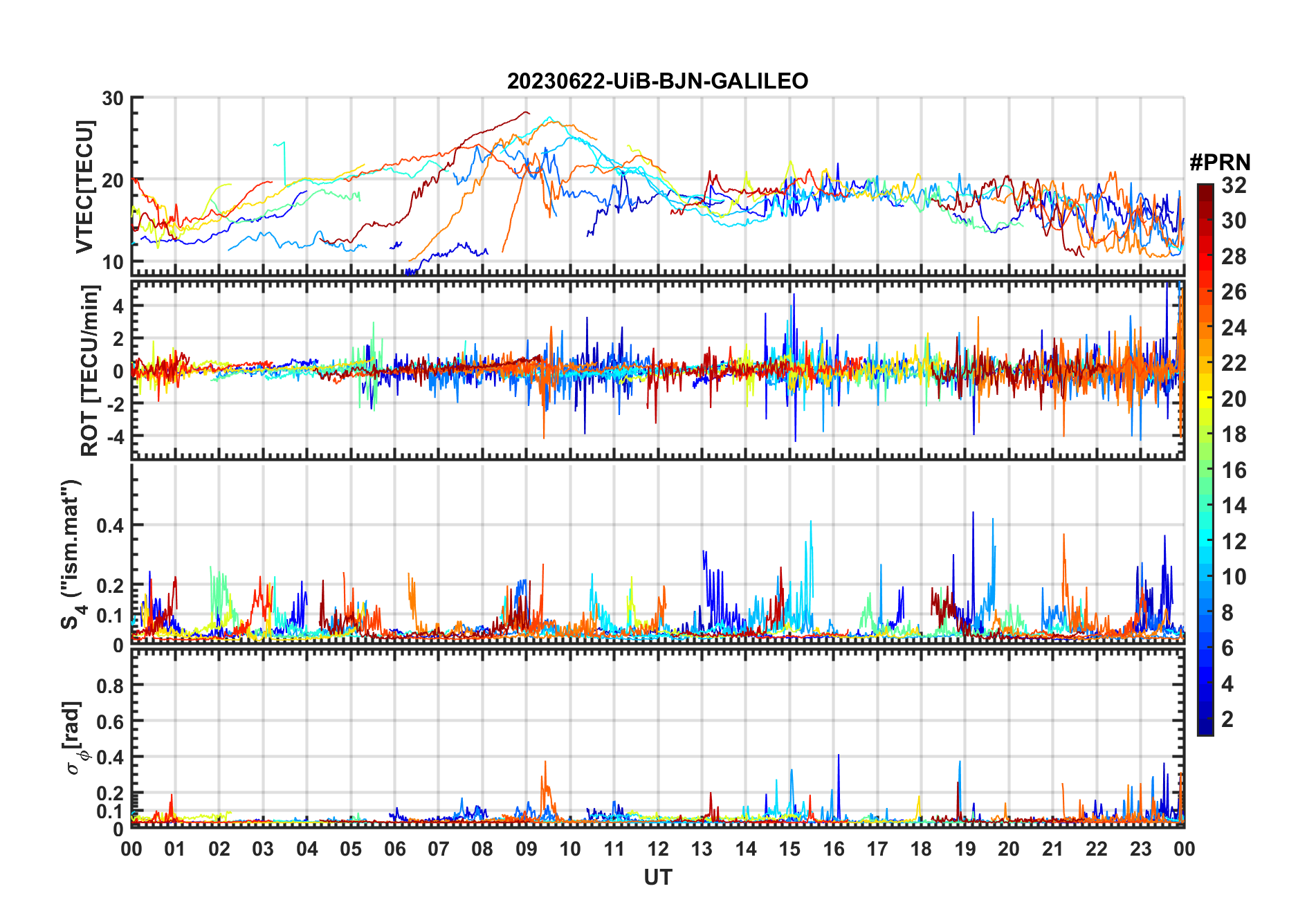This screenshot has width=1316, height=920.
Task: Click PRN colorbar tick label 24
Action: [1234, 328]
